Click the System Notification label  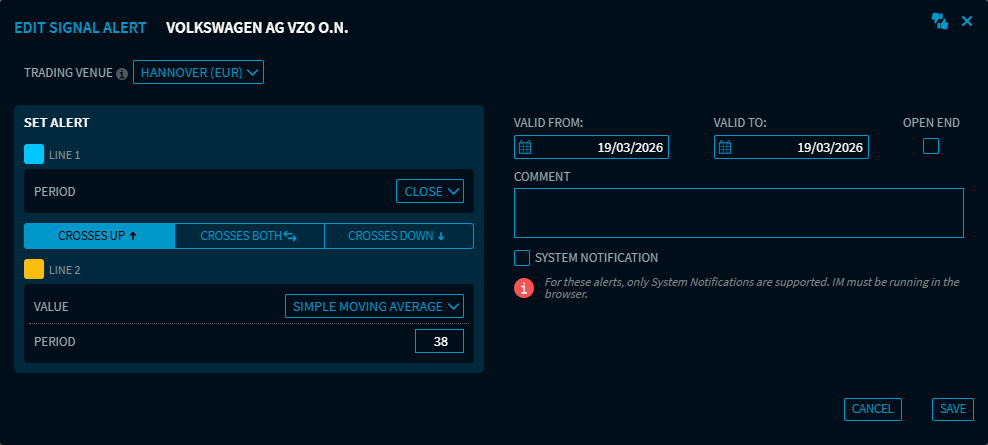point(597,258)
